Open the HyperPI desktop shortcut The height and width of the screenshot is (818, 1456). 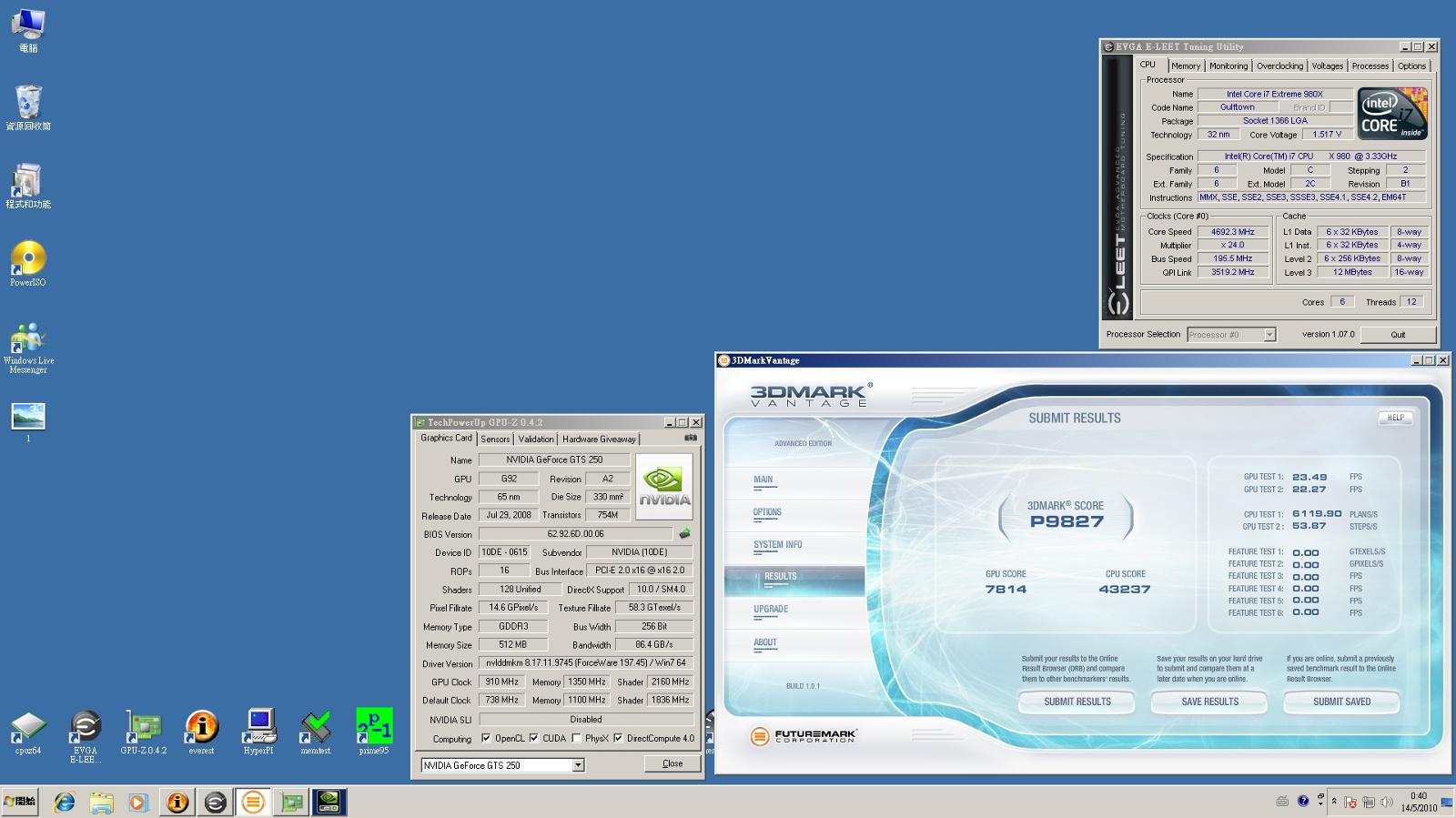click(258, 733)
